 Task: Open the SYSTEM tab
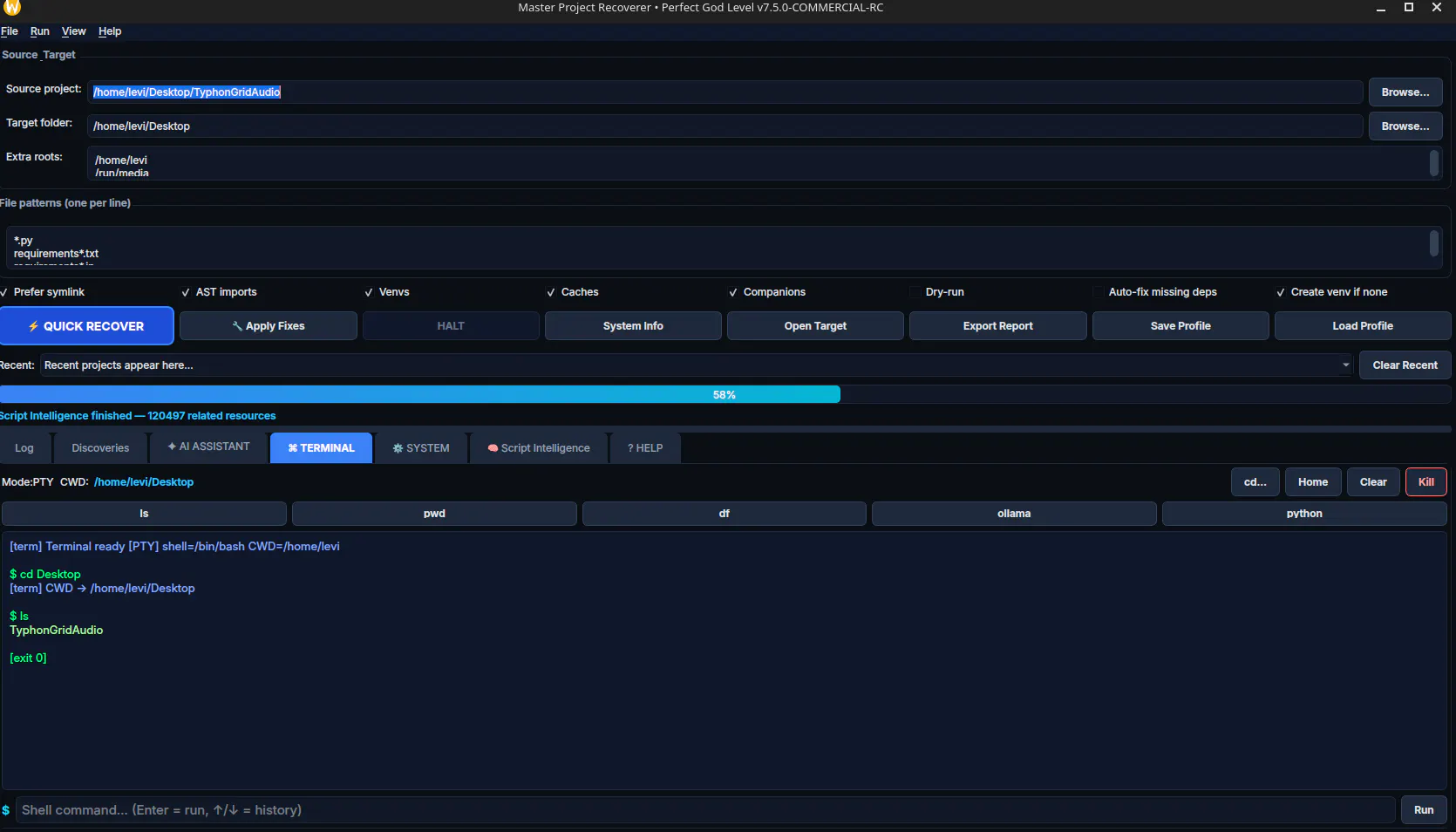pos(421,448)
